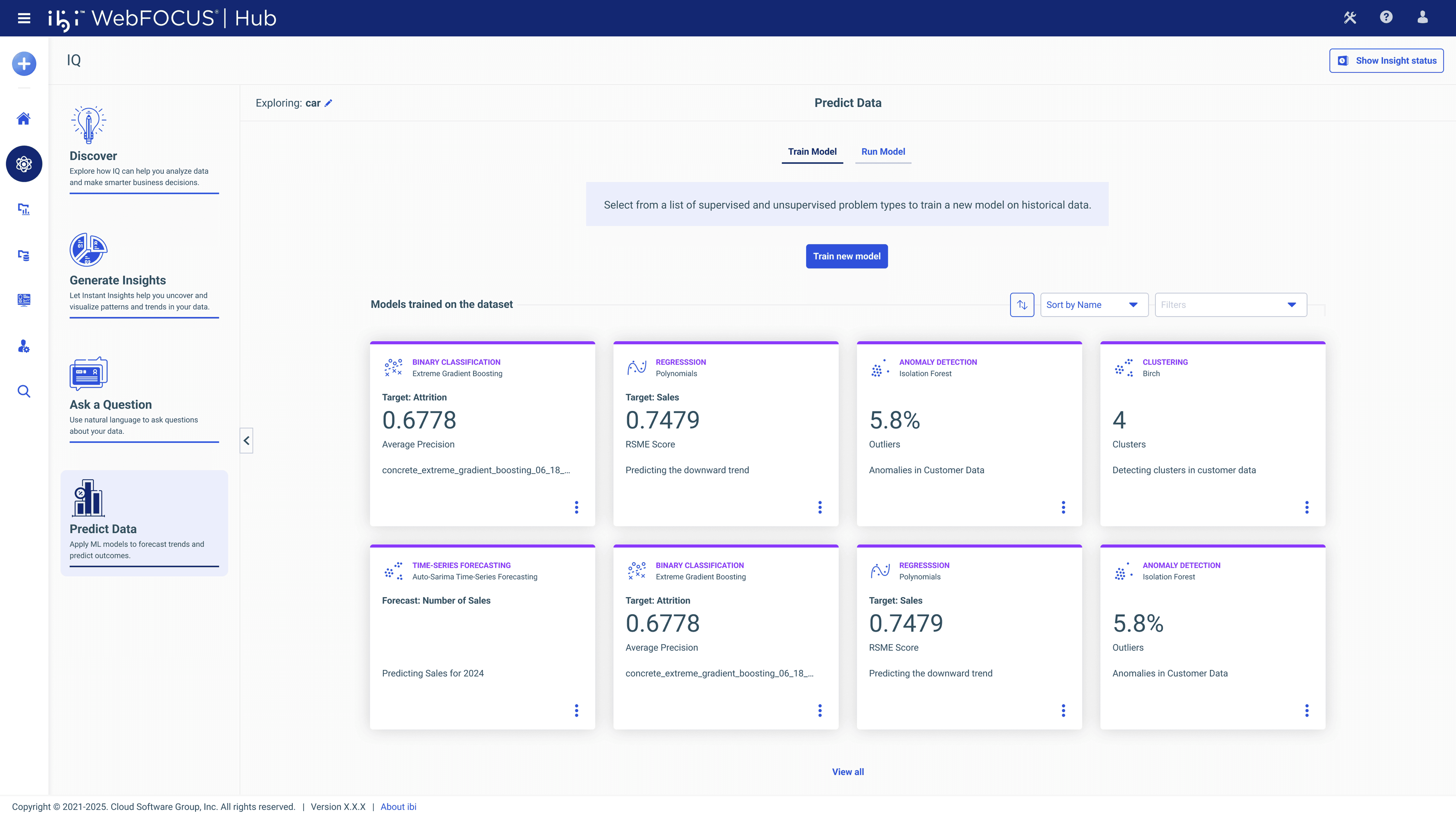1456x819 pixels.
Task: Open the Filters dropdown
Action: tap(1230, 305)
